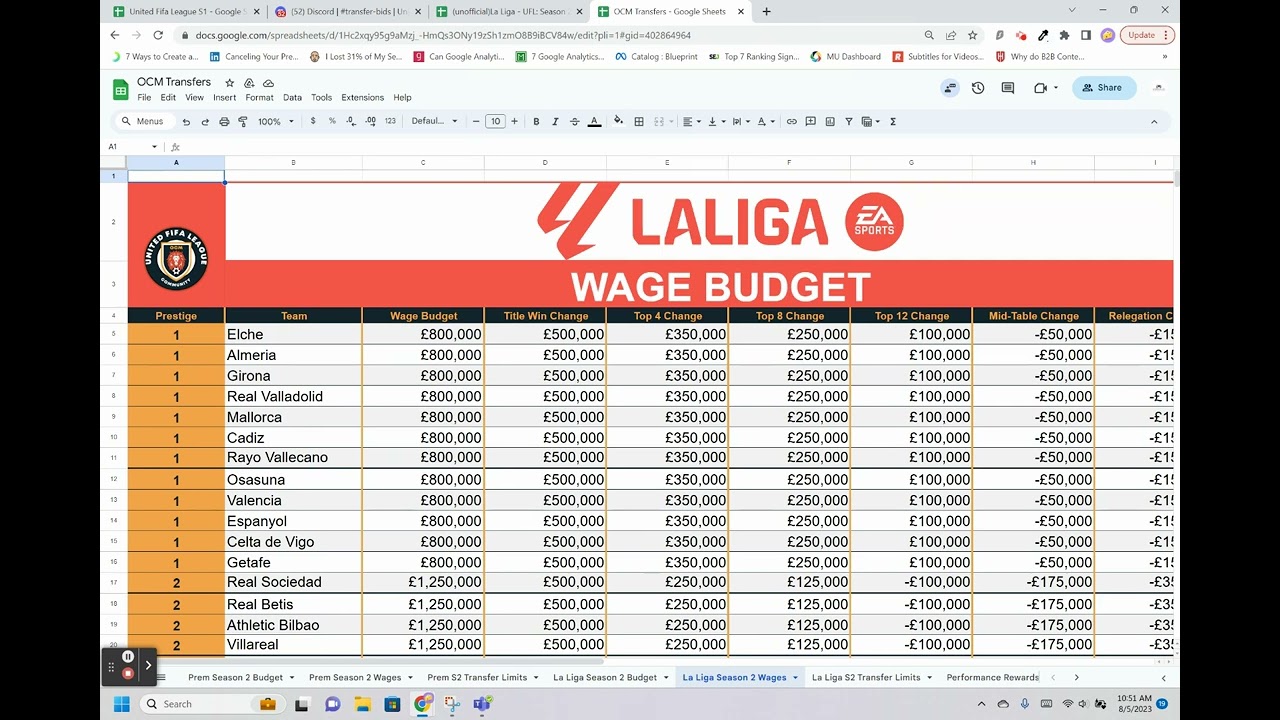Reload the page in the browser

click(x=158, y=35)
